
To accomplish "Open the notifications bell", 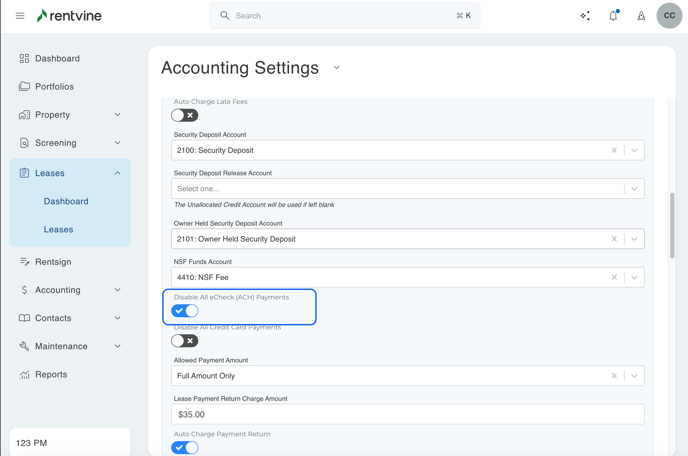I will pyautogui.click(x=613, y=16).
